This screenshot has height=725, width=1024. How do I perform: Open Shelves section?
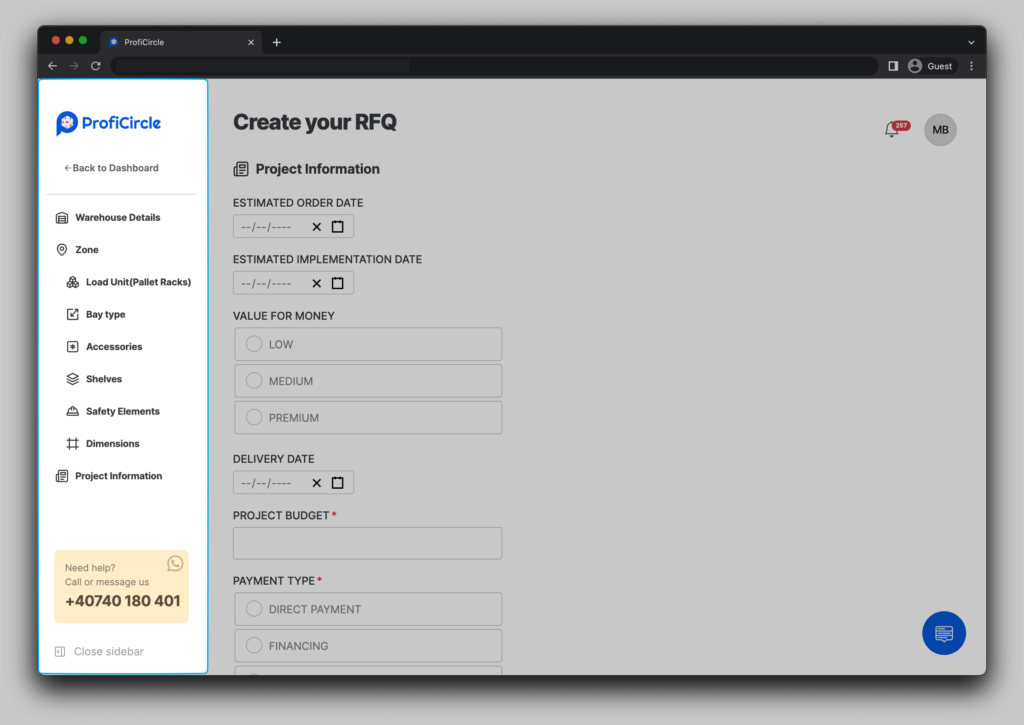pyautogui.click(x=104, y=379)
